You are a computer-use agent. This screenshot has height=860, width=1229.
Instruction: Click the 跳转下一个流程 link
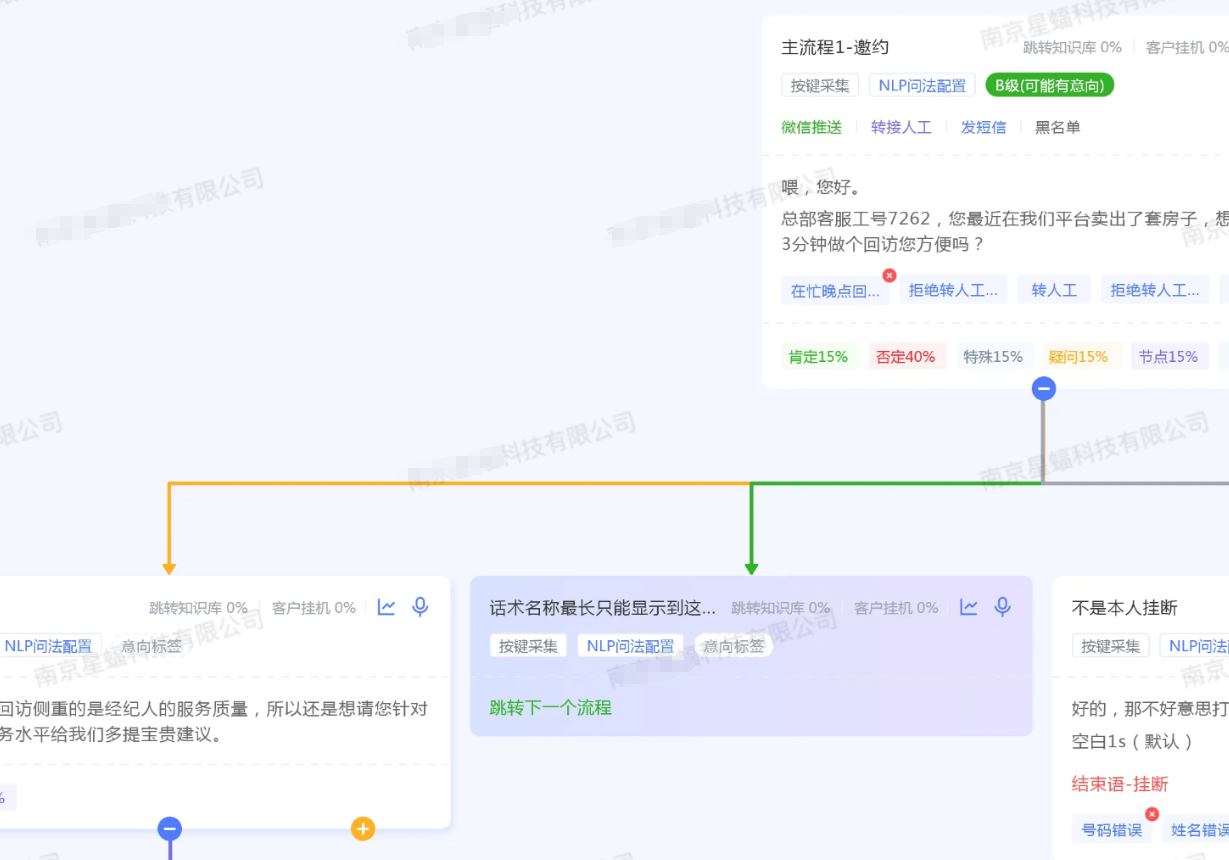click(x=550, y=708)
